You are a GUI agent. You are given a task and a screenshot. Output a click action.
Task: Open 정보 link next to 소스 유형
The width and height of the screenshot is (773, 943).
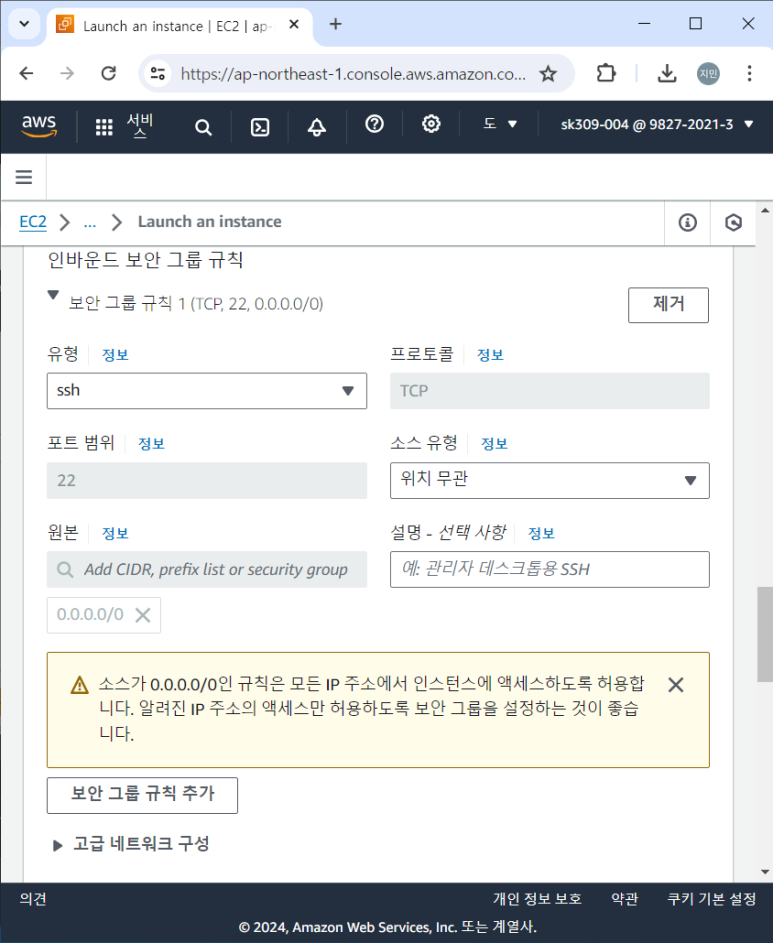[494, 443]
